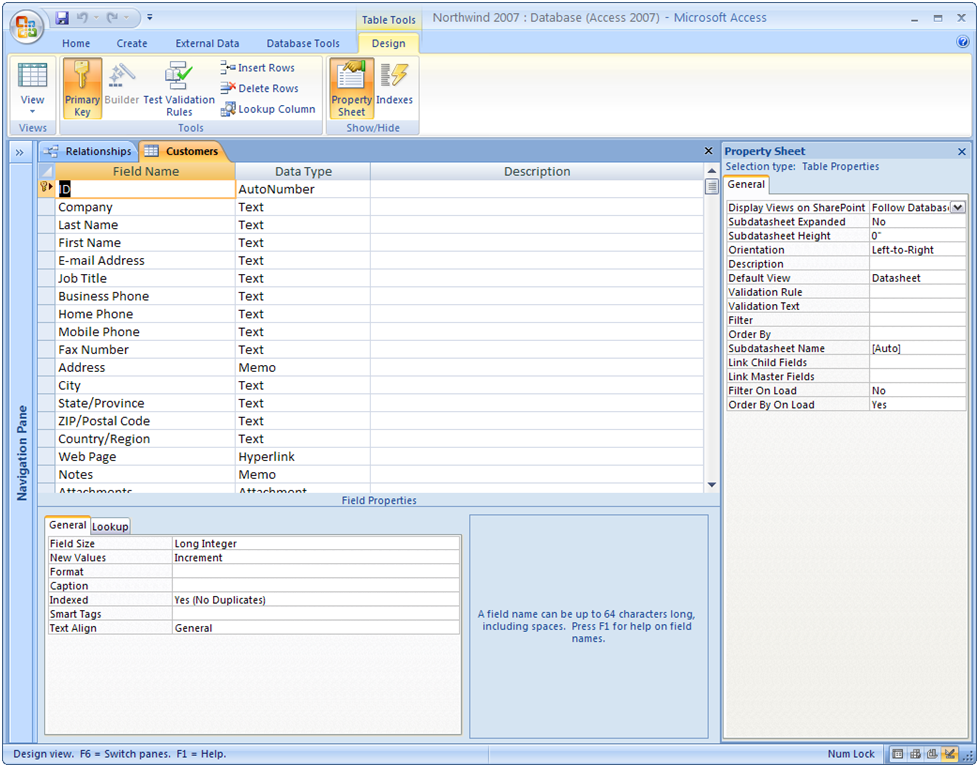The height and width of the screenshot is (767, 979).
Task: Click Insert Rows
Action: [257, 67]
